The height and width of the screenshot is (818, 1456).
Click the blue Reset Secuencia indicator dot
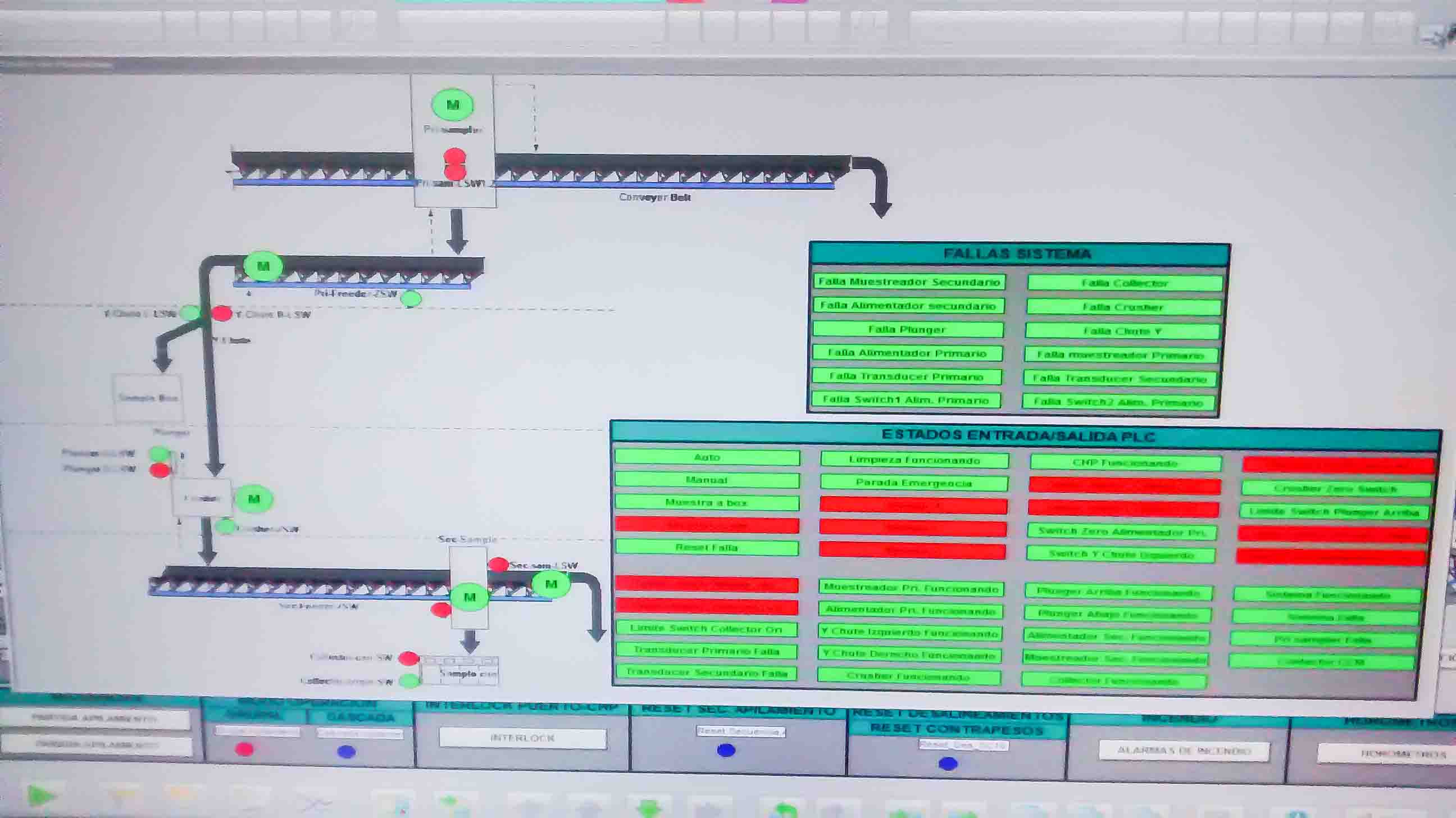[726, 750]
